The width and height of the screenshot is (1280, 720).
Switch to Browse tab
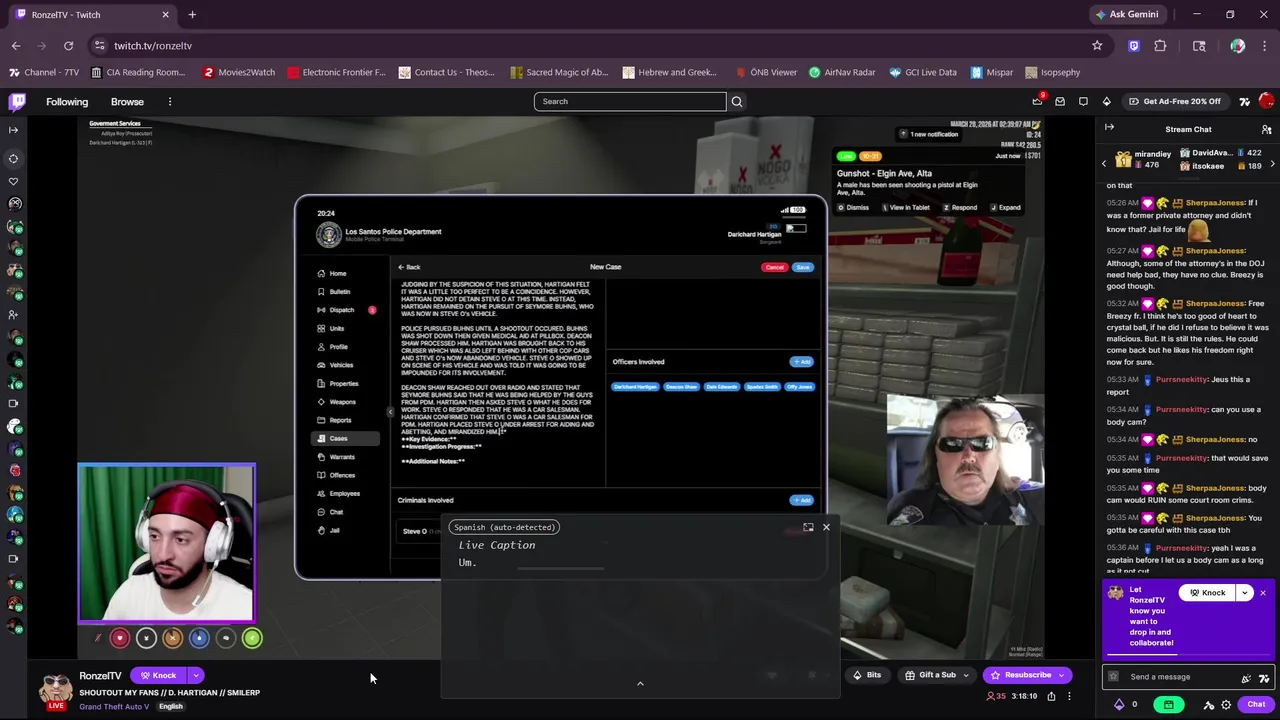(x=127, y=101)
